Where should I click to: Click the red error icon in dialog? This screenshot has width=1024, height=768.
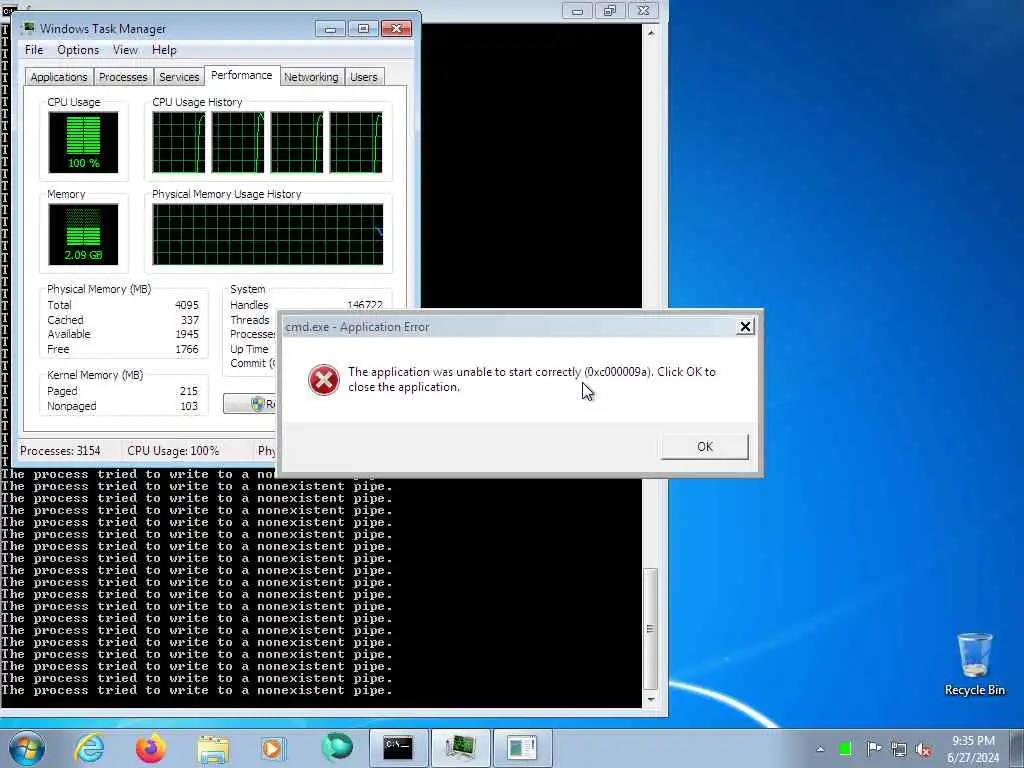323,379
